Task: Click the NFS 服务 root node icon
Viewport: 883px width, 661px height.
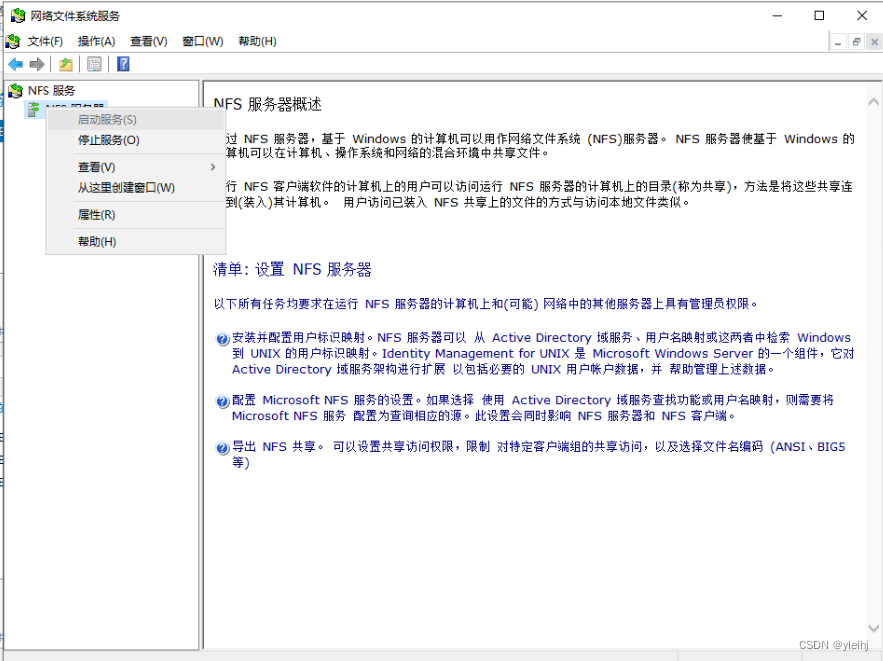Action: point(15,91)
